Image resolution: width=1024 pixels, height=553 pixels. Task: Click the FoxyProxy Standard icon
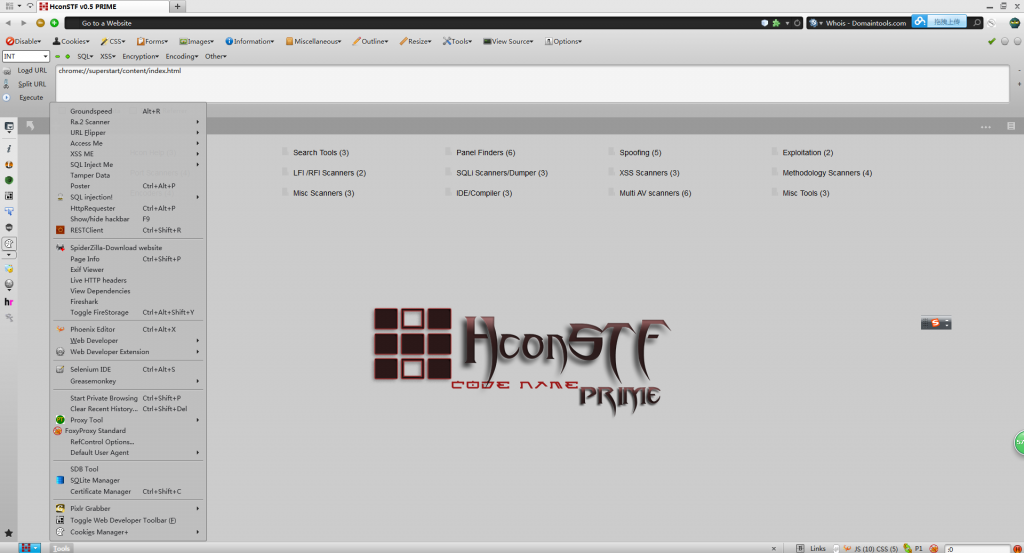coord(58,431)
